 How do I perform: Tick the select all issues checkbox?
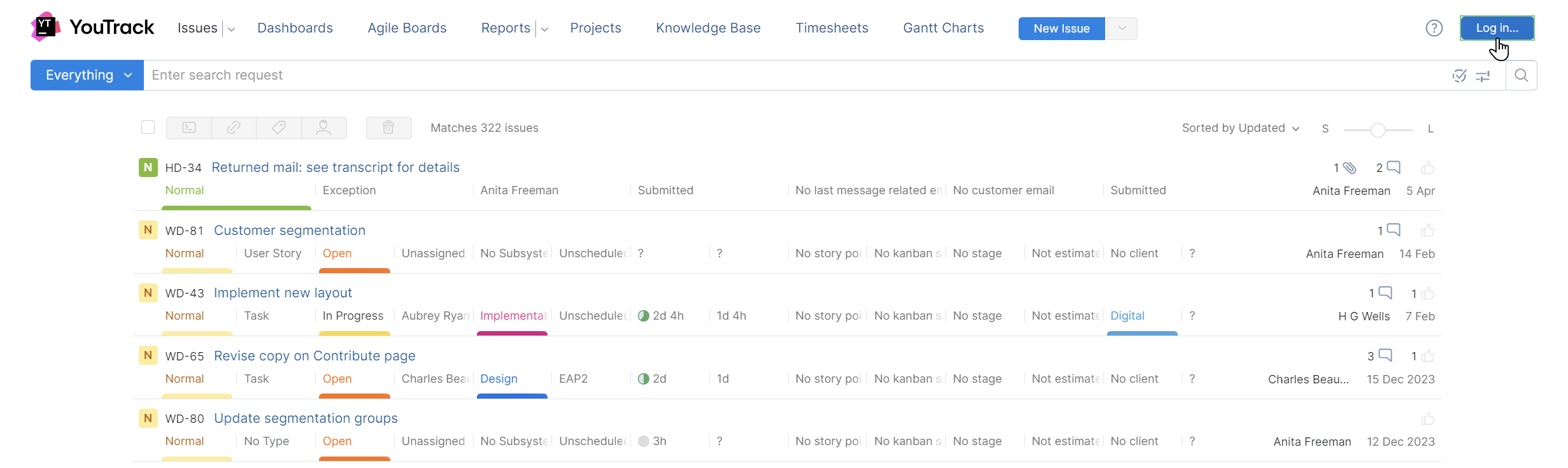148,127
